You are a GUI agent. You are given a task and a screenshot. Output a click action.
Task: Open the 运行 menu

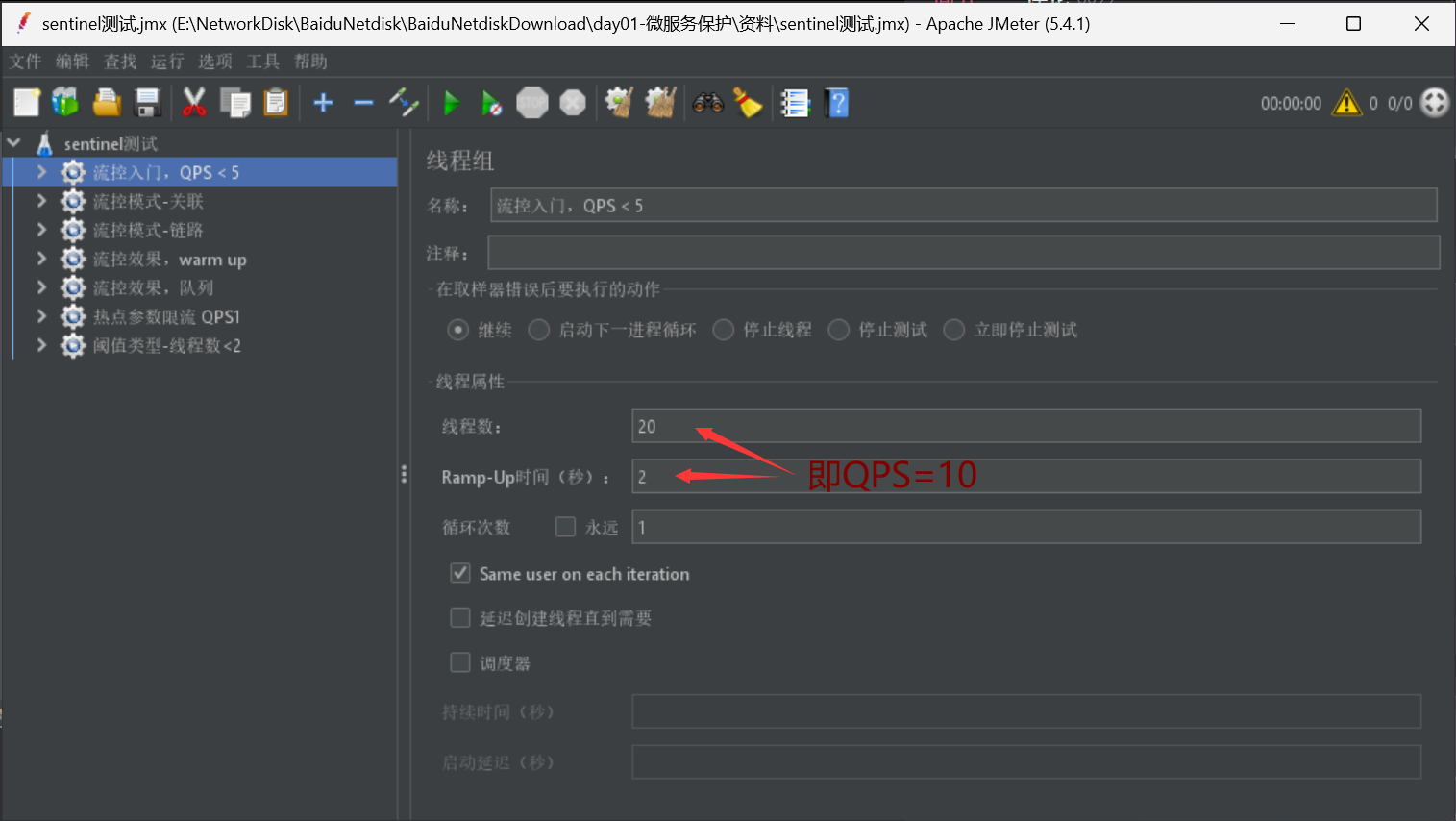click(x=167, y=62)
